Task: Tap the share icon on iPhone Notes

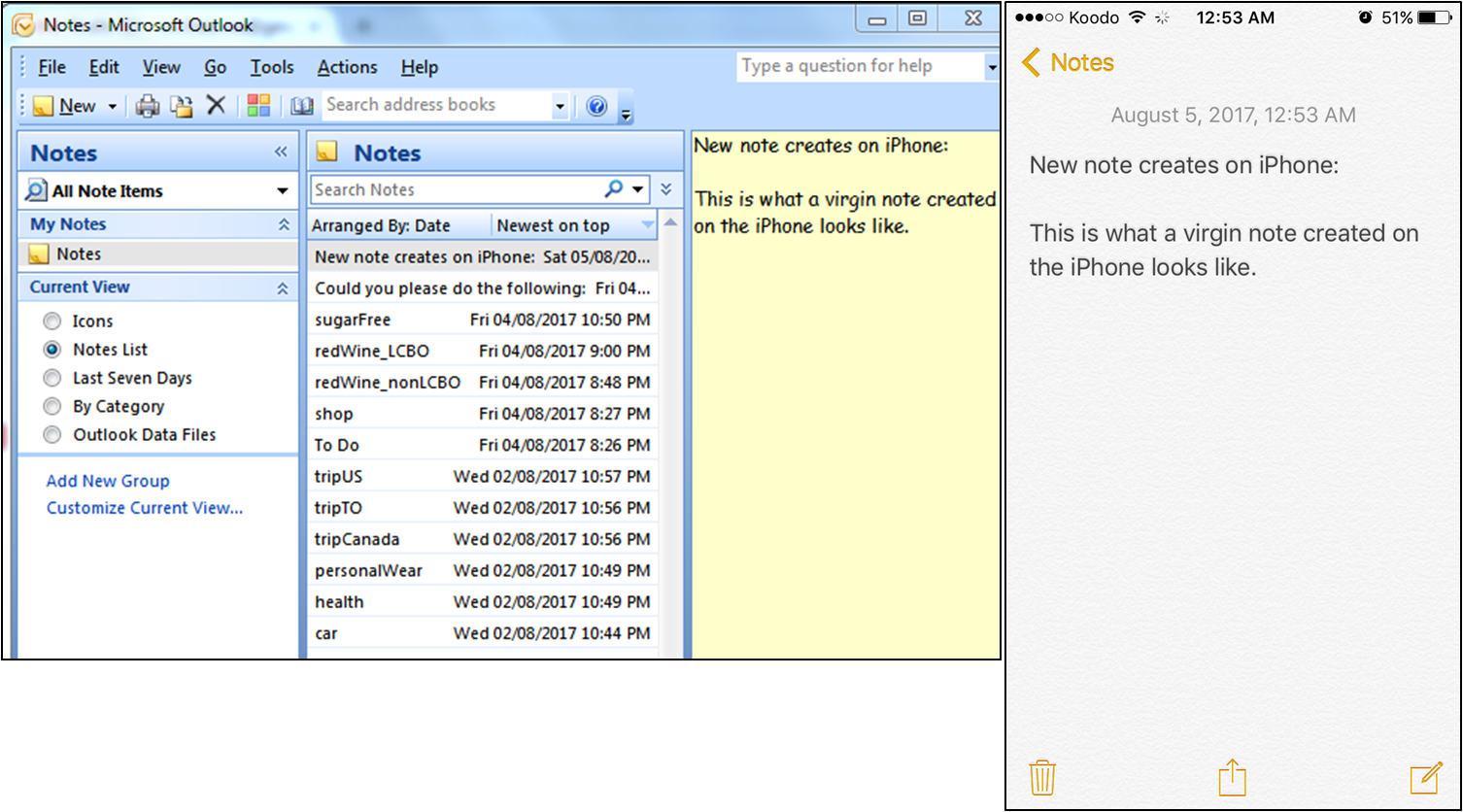Action: pos(1232,777)
